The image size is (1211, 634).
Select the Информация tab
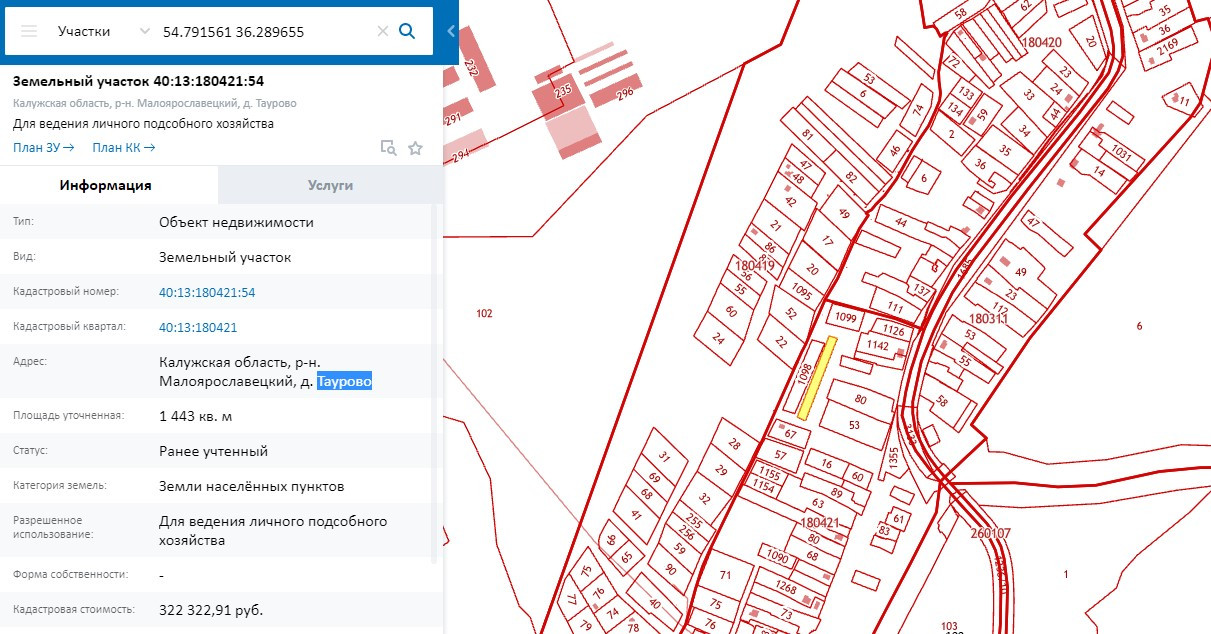(x=105, y=185)
